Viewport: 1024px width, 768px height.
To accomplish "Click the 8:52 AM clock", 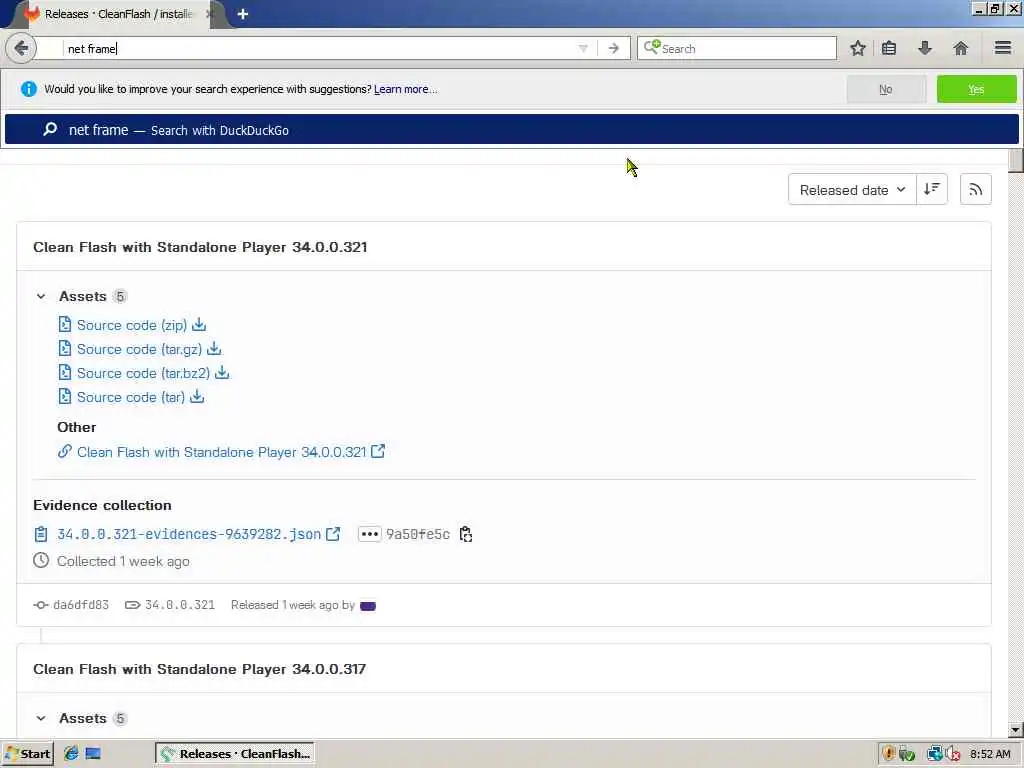I will click(x=990, y=754).
